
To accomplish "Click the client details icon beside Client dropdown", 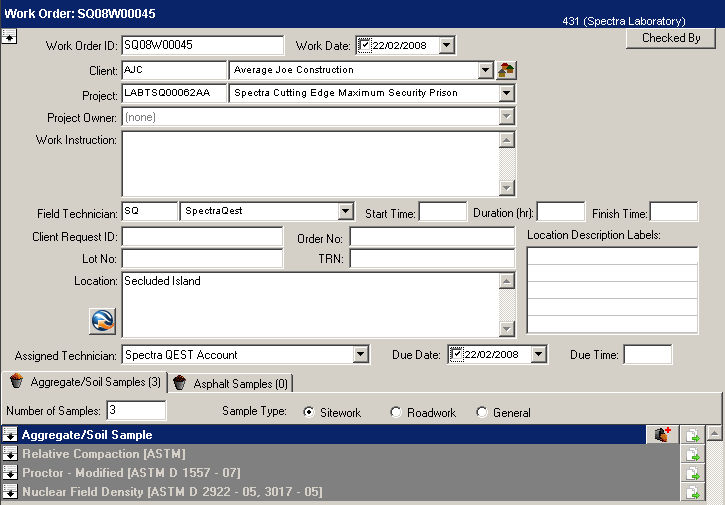I will 507,70.
